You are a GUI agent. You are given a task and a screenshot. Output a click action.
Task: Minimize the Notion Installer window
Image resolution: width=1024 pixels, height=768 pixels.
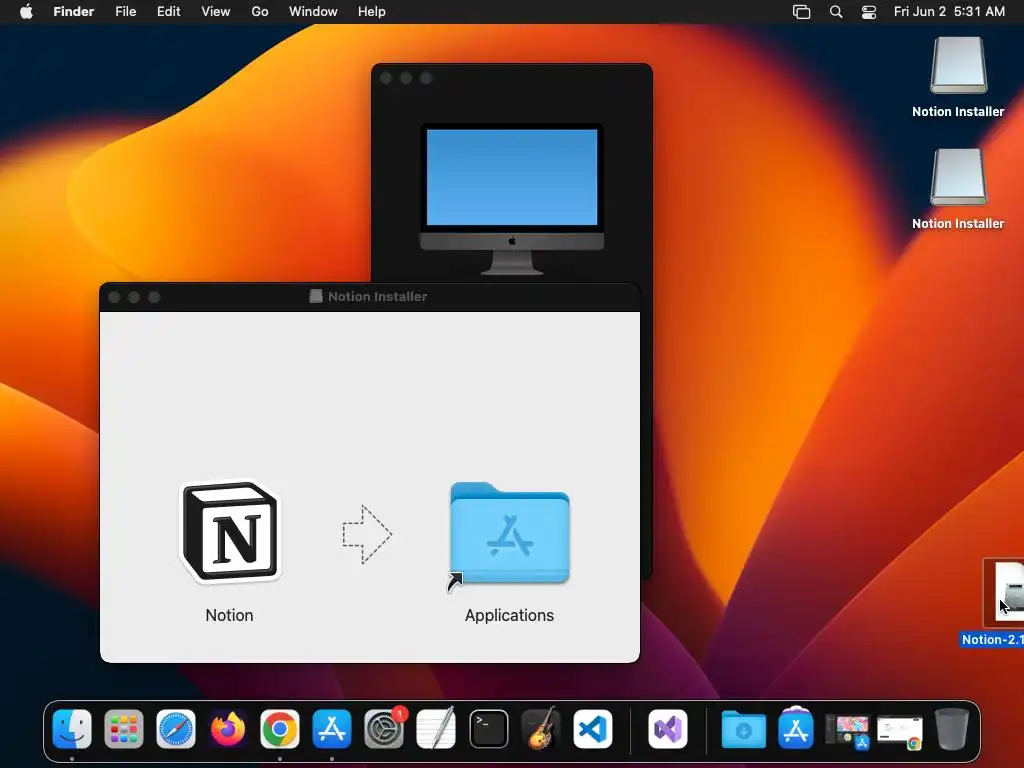point(134,297)
